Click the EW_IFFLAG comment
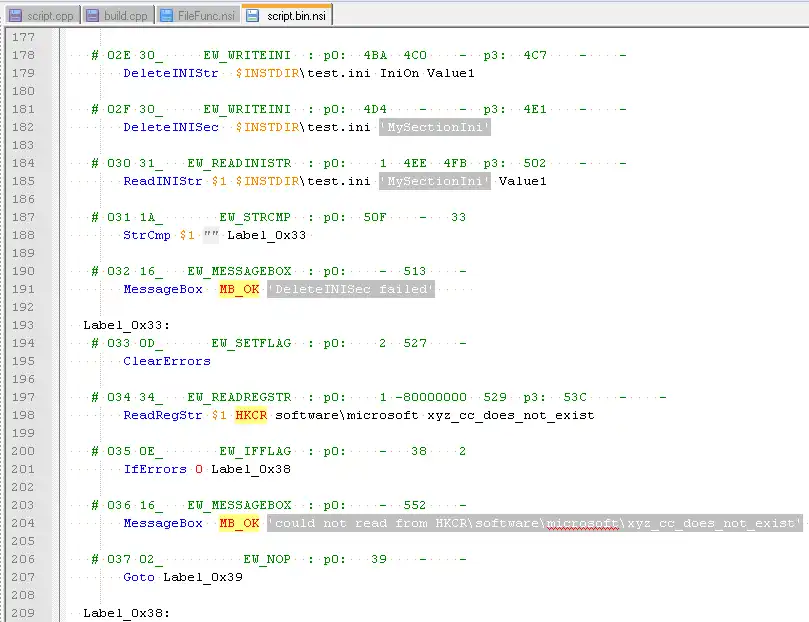 (x=255, y=451)
